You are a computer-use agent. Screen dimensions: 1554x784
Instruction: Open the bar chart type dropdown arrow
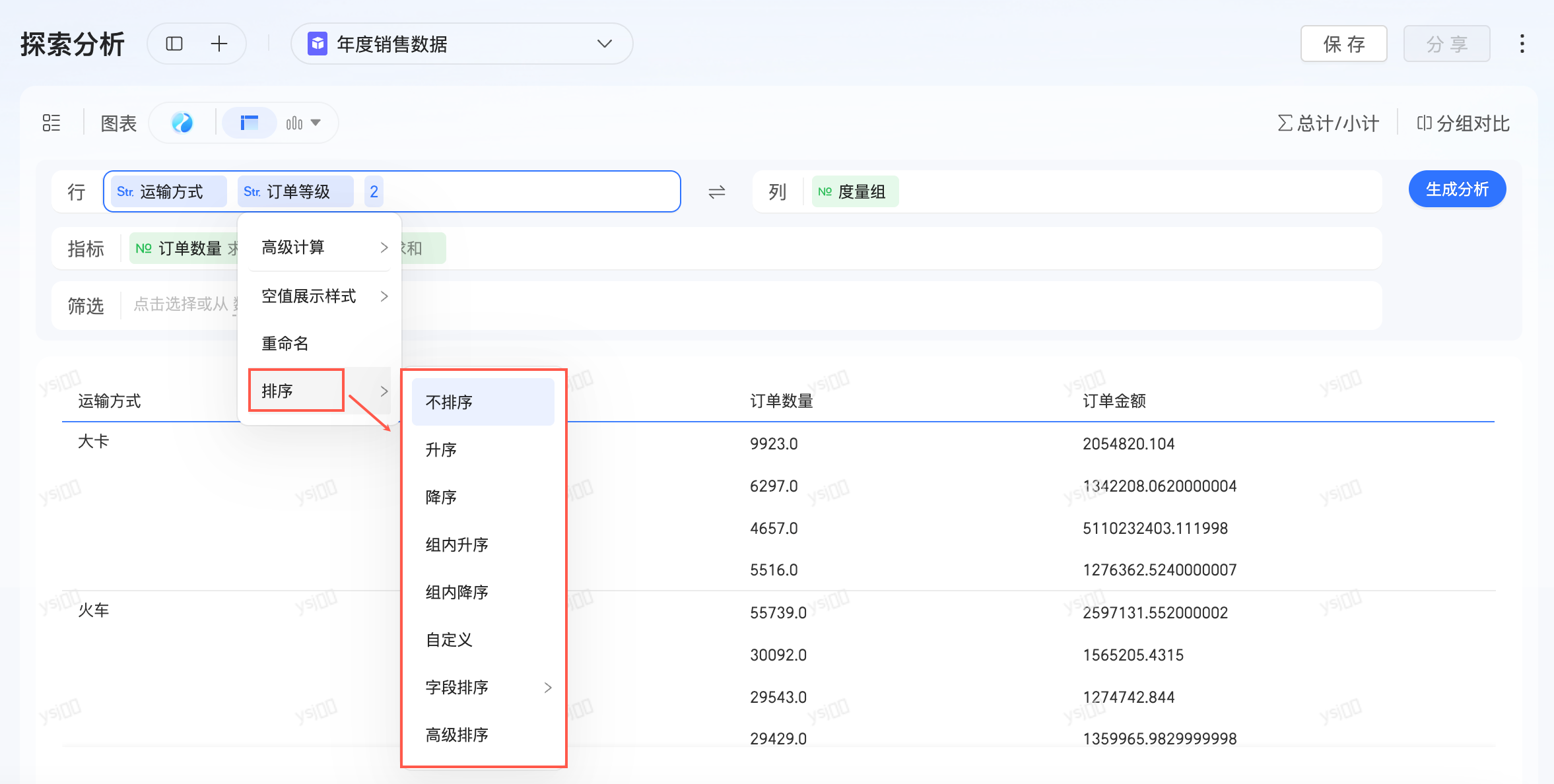tap(316, 123)
